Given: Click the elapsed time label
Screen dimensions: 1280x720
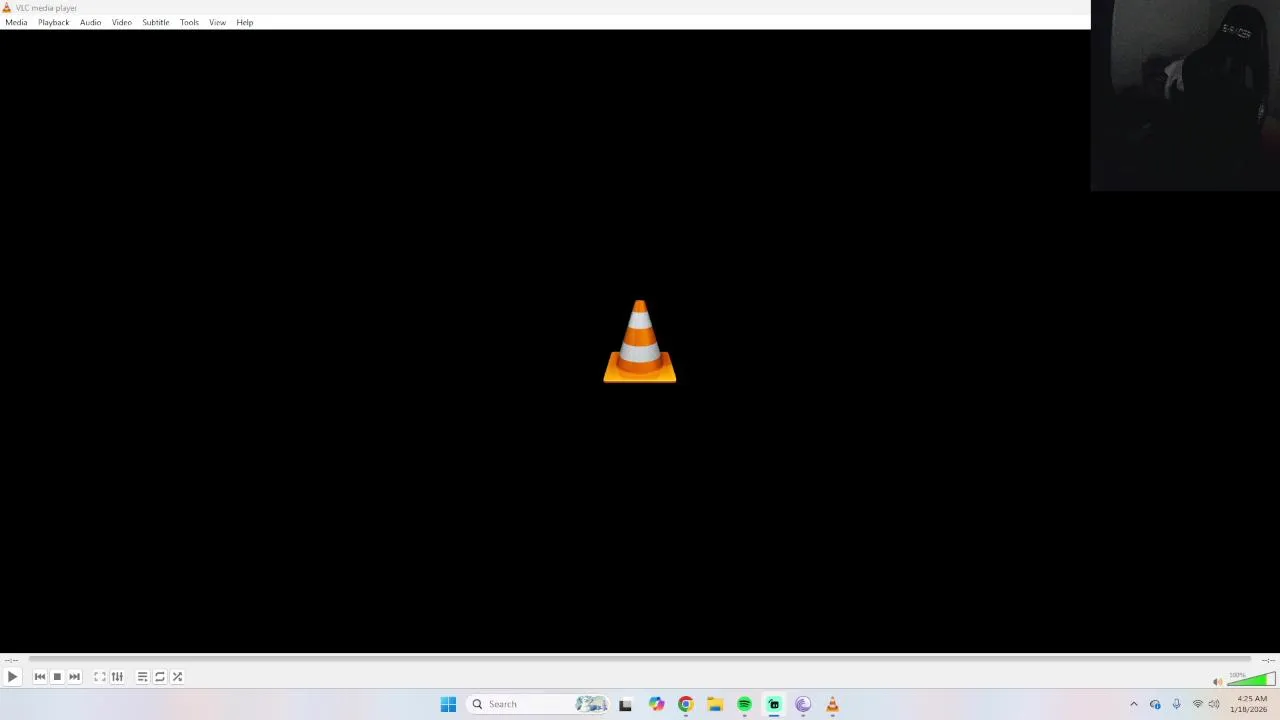Looking at the screenshot, I should point(11,660).
